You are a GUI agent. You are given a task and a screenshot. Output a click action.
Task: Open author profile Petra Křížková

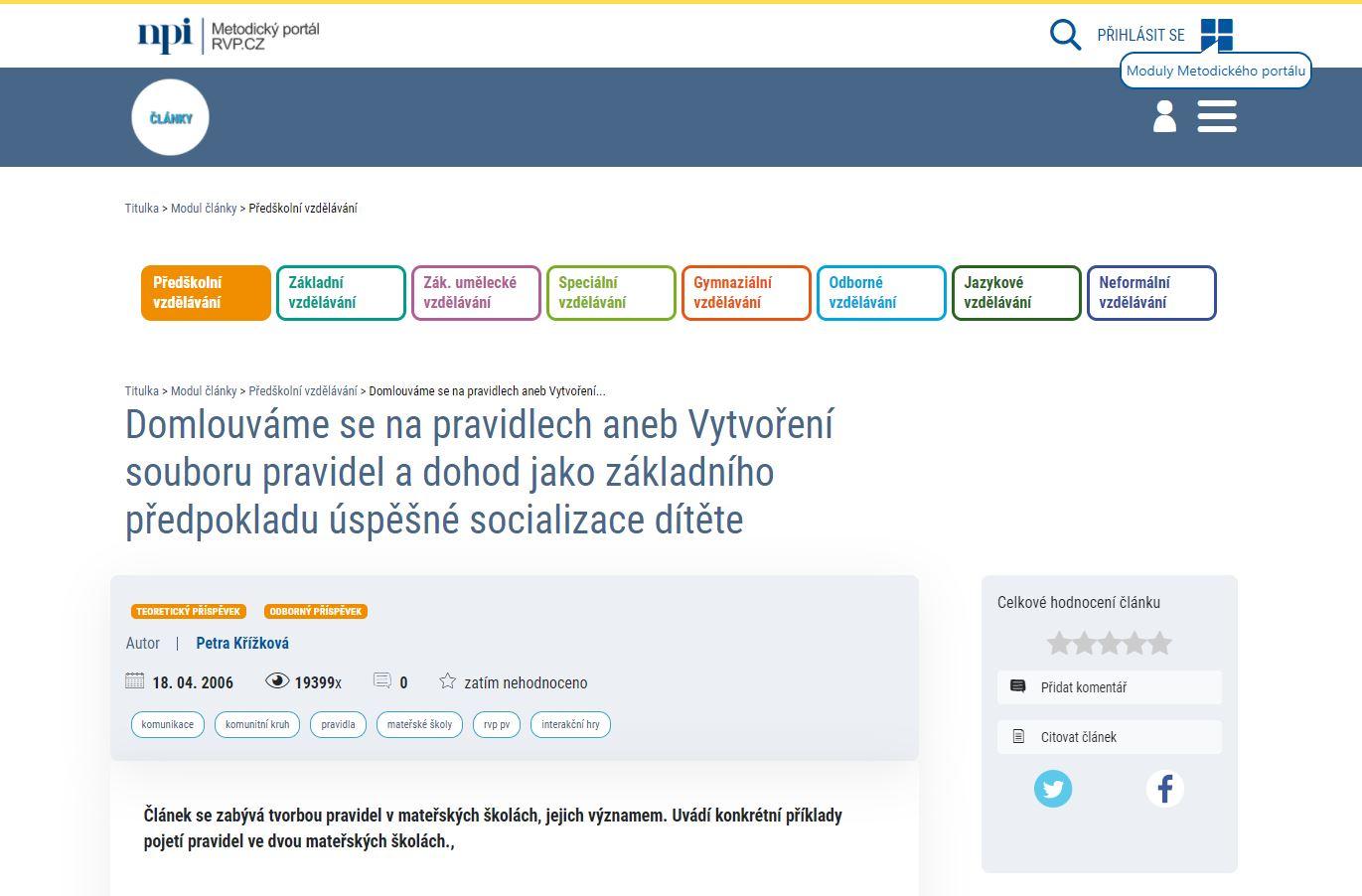click(x=241, y=643)
